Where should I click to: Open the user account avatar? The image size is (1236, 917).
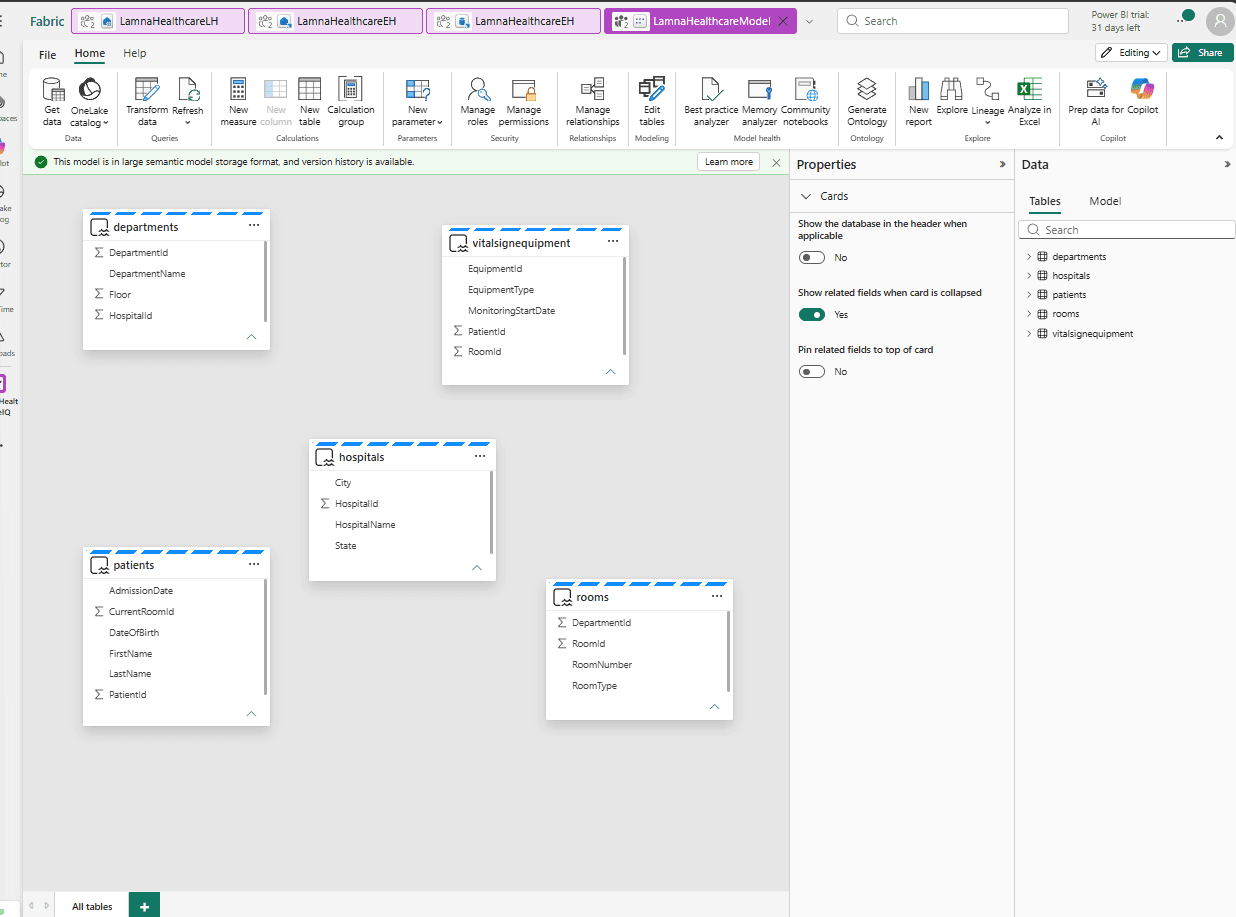(x=1220, y=21)
